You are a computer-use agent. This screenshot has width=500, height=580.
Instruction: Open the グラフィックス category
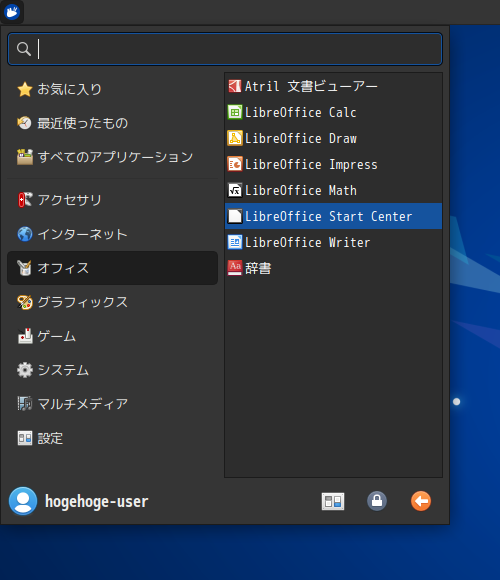click(x=112, y=302)
